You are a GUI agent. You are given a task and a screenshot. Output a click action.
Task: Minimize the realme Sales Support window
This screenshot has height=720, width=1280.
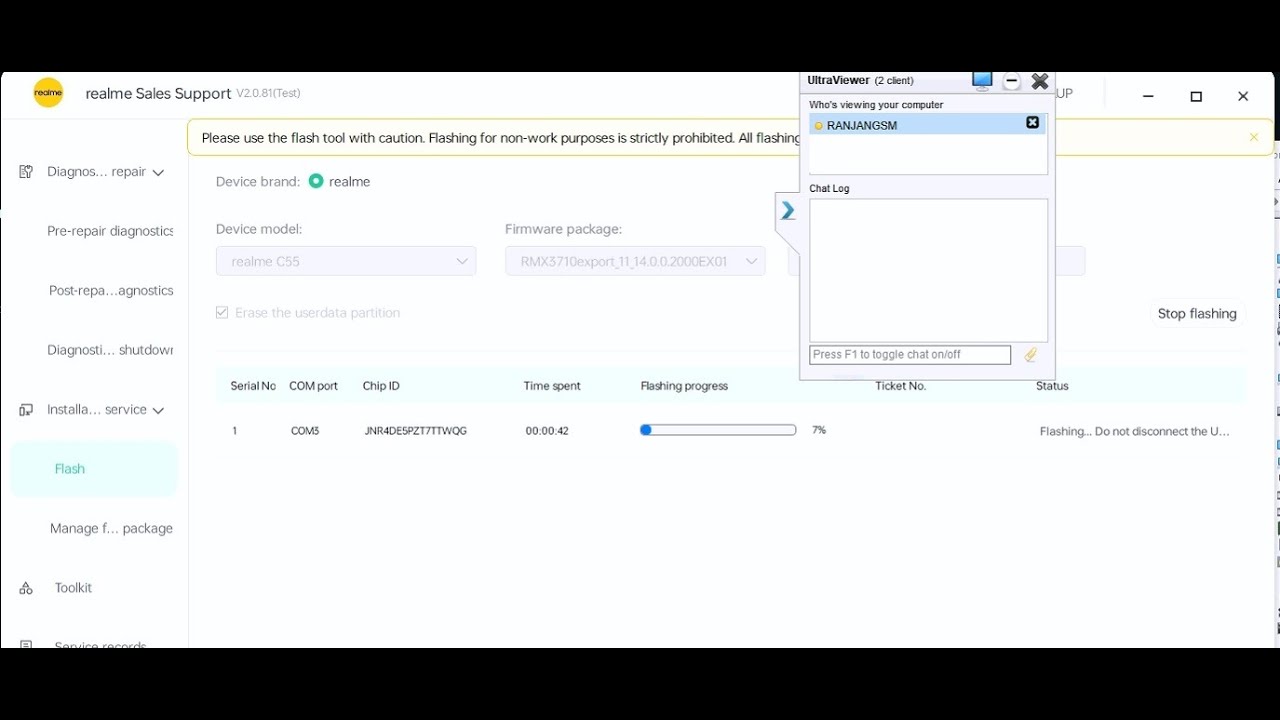pyautogui.click(x=1148, y=96)
